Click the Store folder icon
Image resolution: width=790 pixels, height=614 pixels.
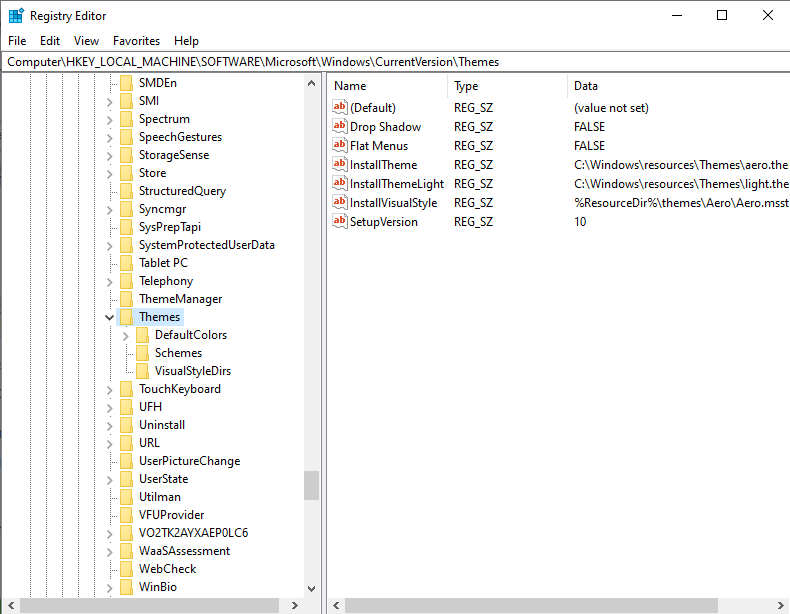pos(126,173)
